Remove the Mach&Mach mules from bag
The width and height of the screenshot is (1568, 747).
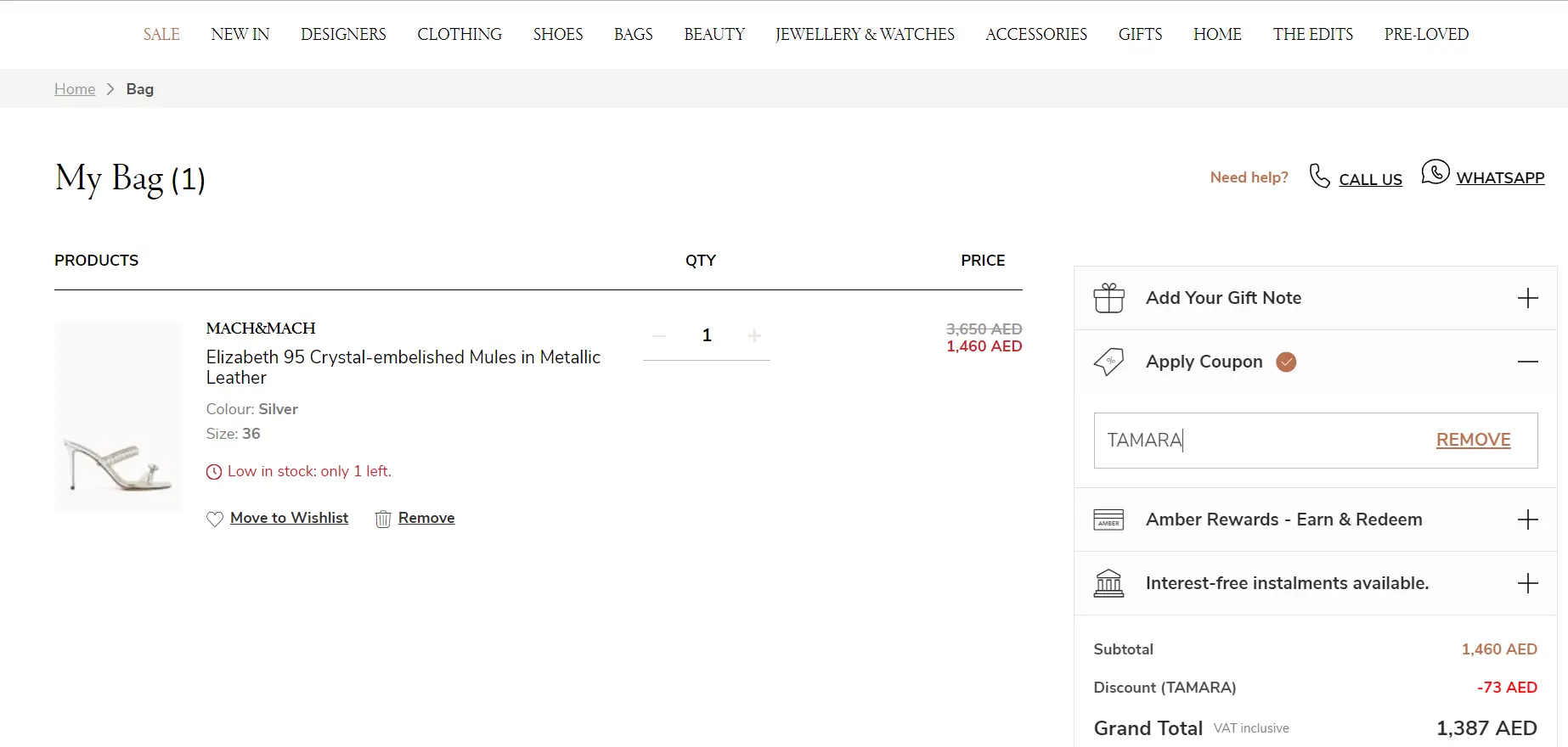426,518
